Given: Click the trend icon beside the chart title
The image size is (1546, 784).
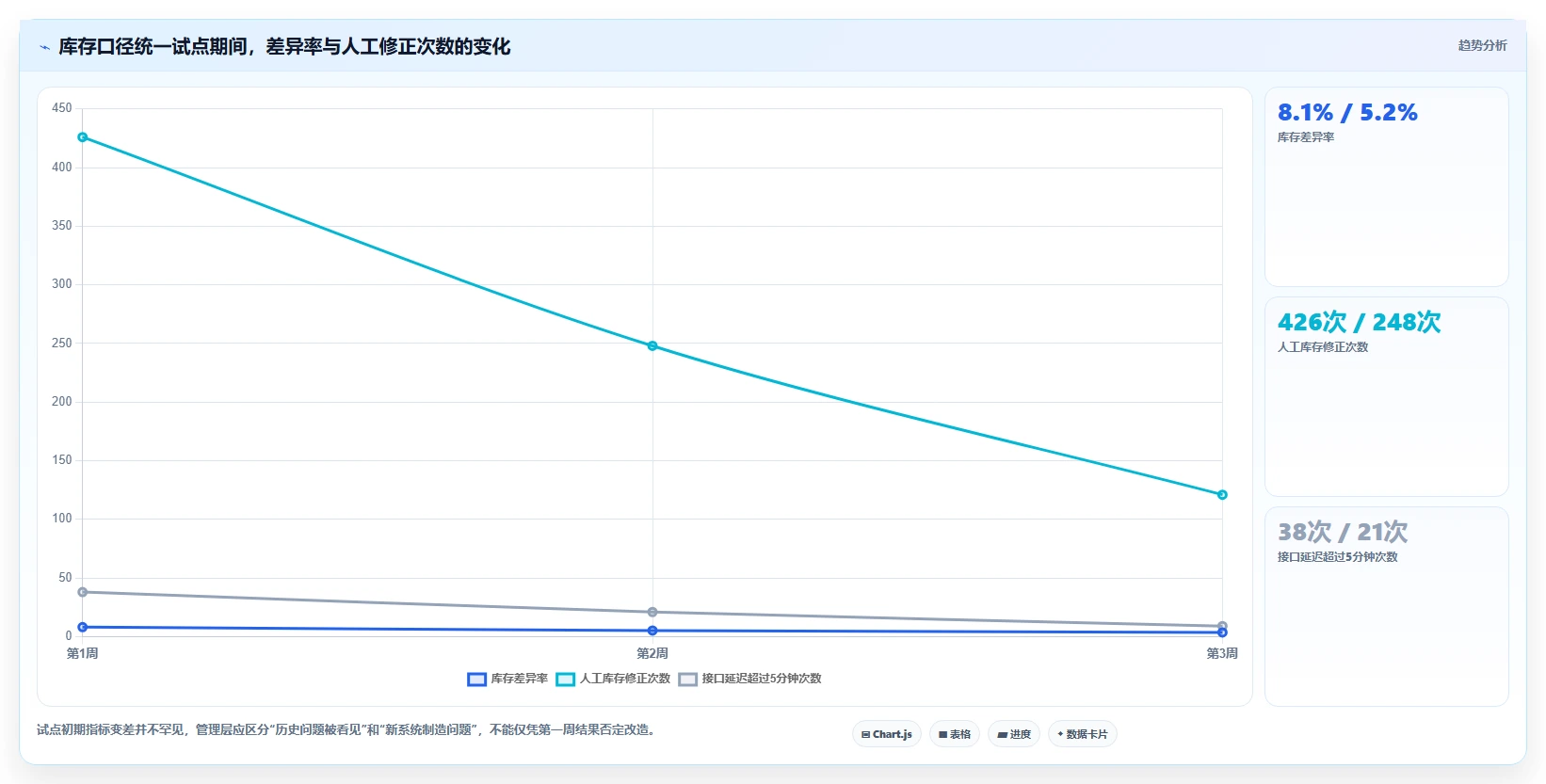Looking at the screenshot, I should click(44, 47).
